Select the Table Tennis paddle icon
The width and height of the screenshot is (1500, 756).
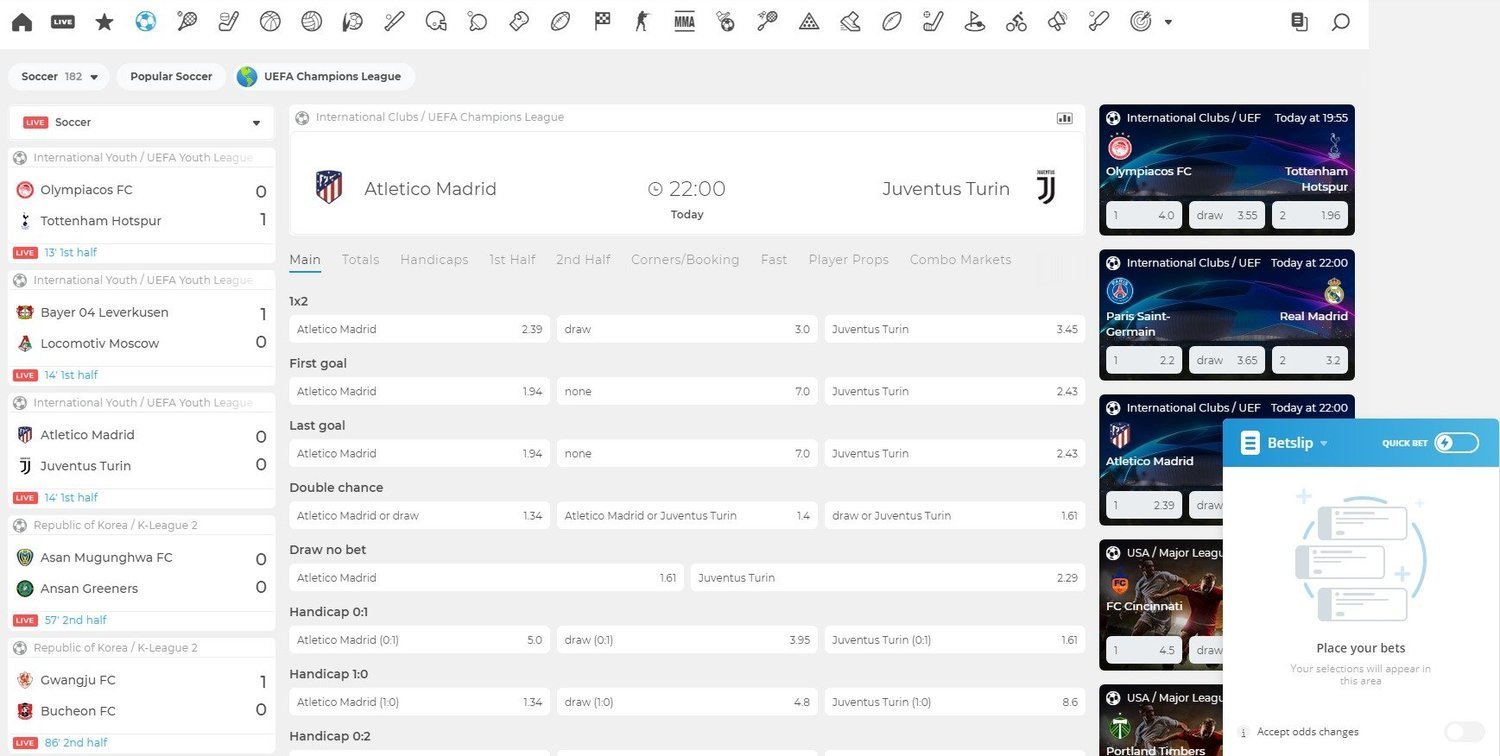[478, 21]
